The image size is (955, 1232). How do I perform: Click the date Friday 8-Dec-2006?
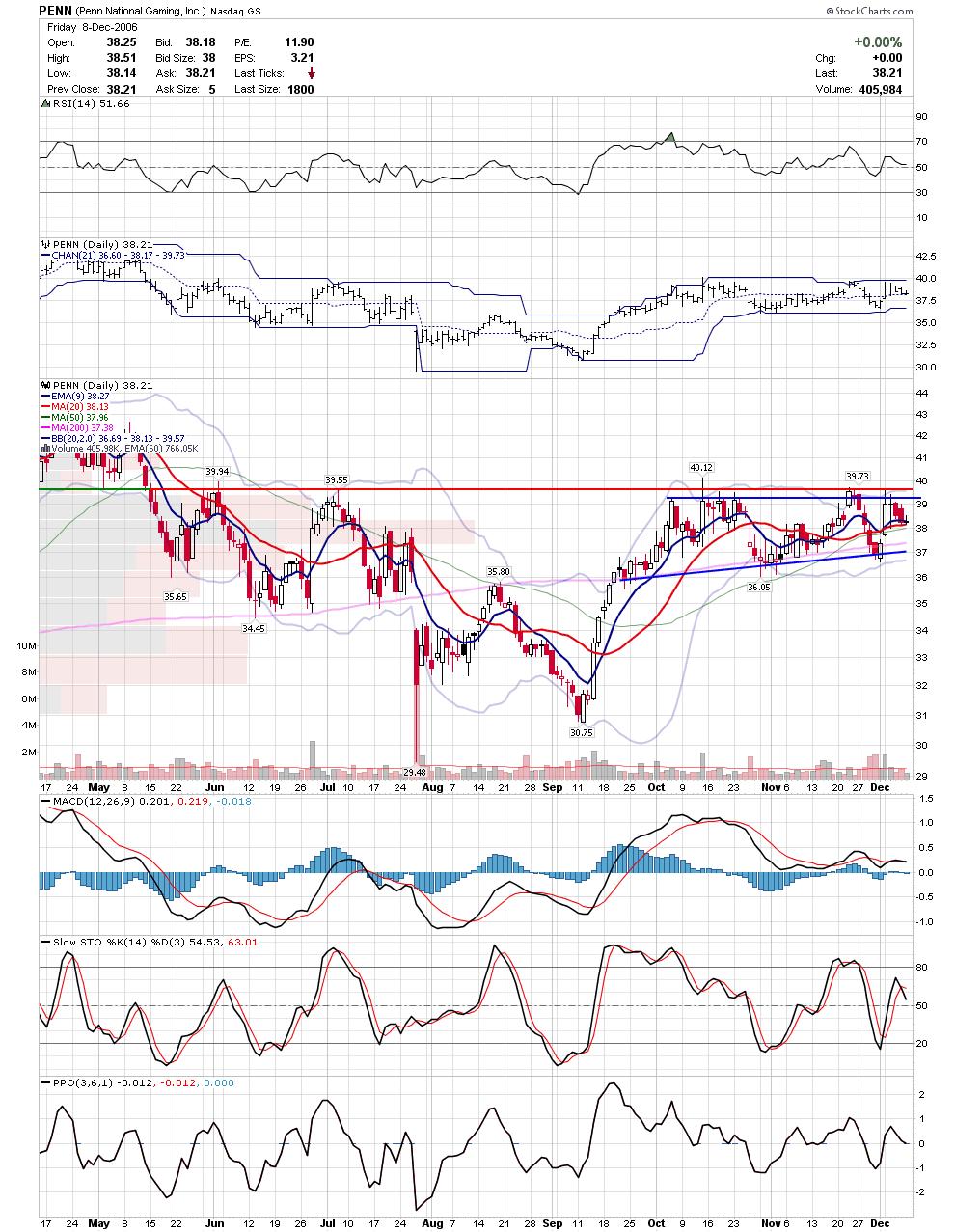[x=93, y=27]
